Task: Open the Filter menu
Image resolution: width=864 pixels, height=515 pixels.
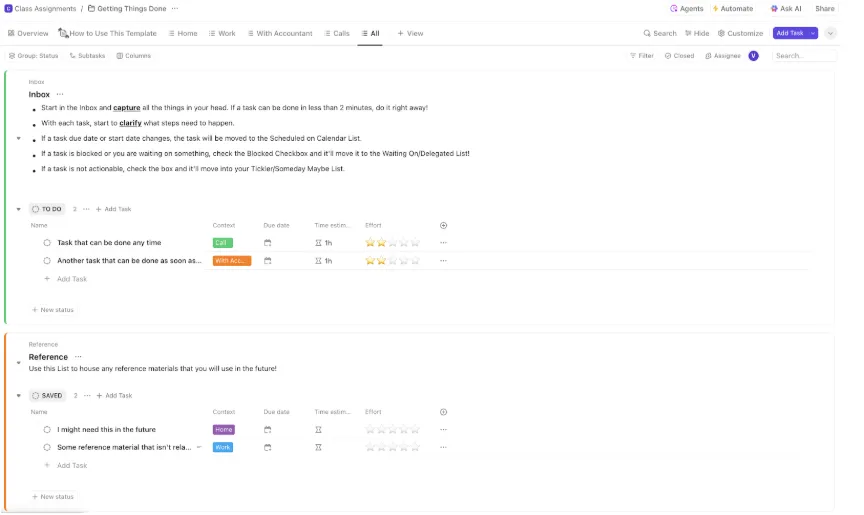Action: 641,56
